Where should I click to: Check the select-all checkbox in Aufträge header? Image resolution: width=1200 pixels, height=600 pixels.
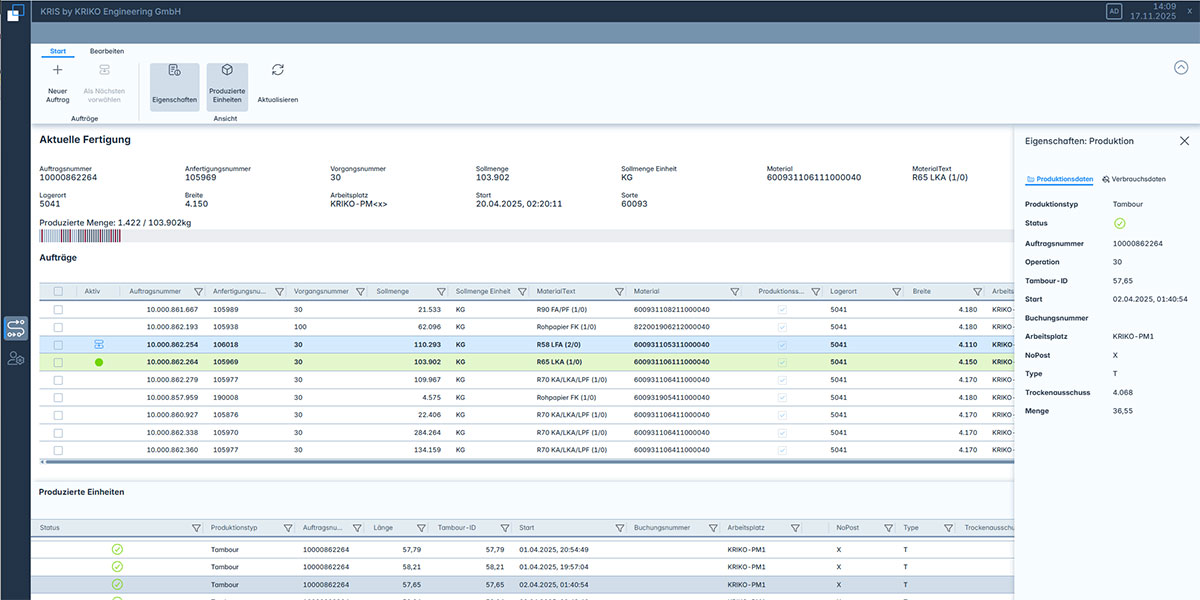tap(58, 292)
